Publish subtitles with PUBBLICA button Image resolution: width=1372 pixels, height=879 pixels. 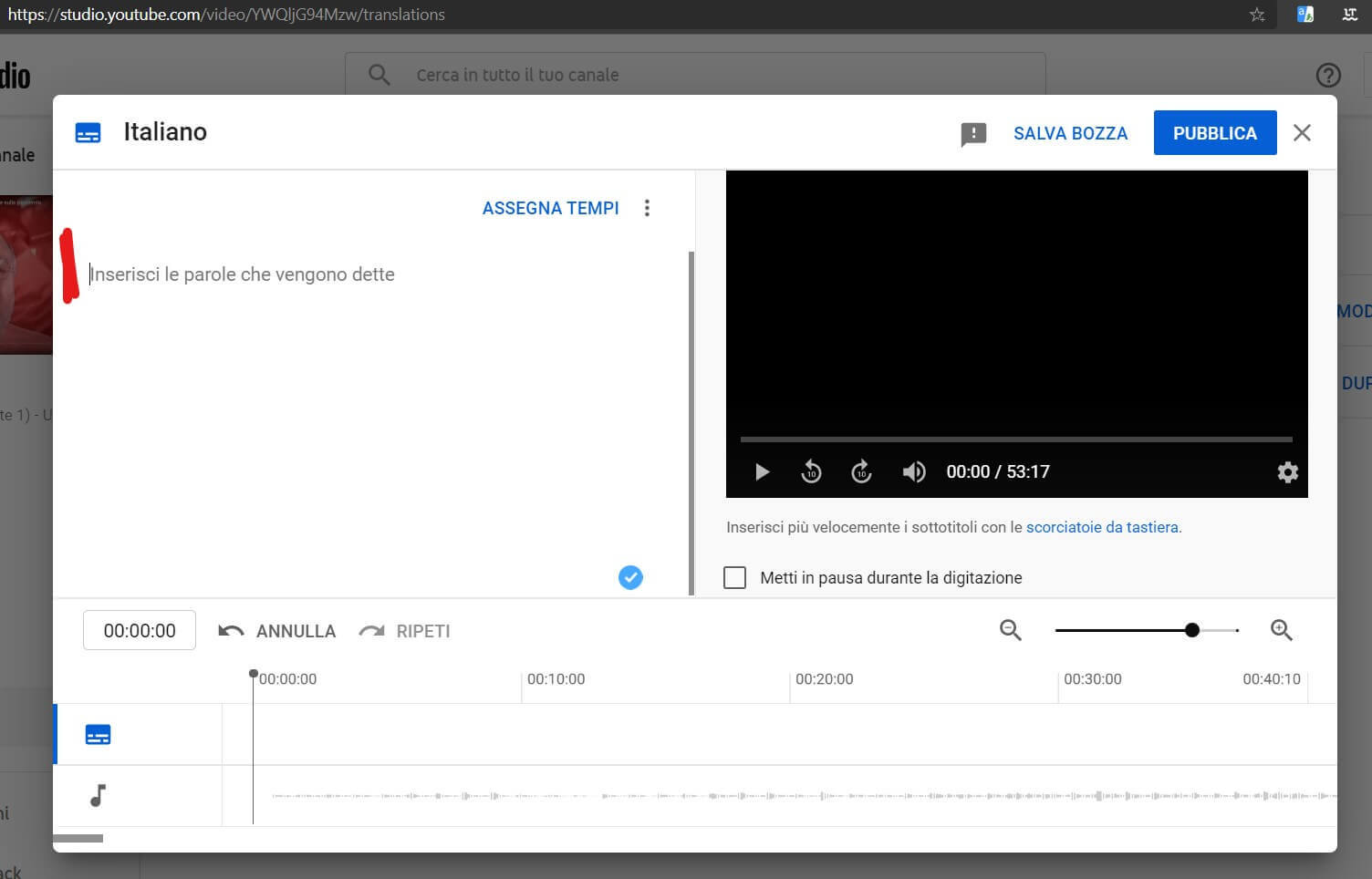[x=1214, y=133]
